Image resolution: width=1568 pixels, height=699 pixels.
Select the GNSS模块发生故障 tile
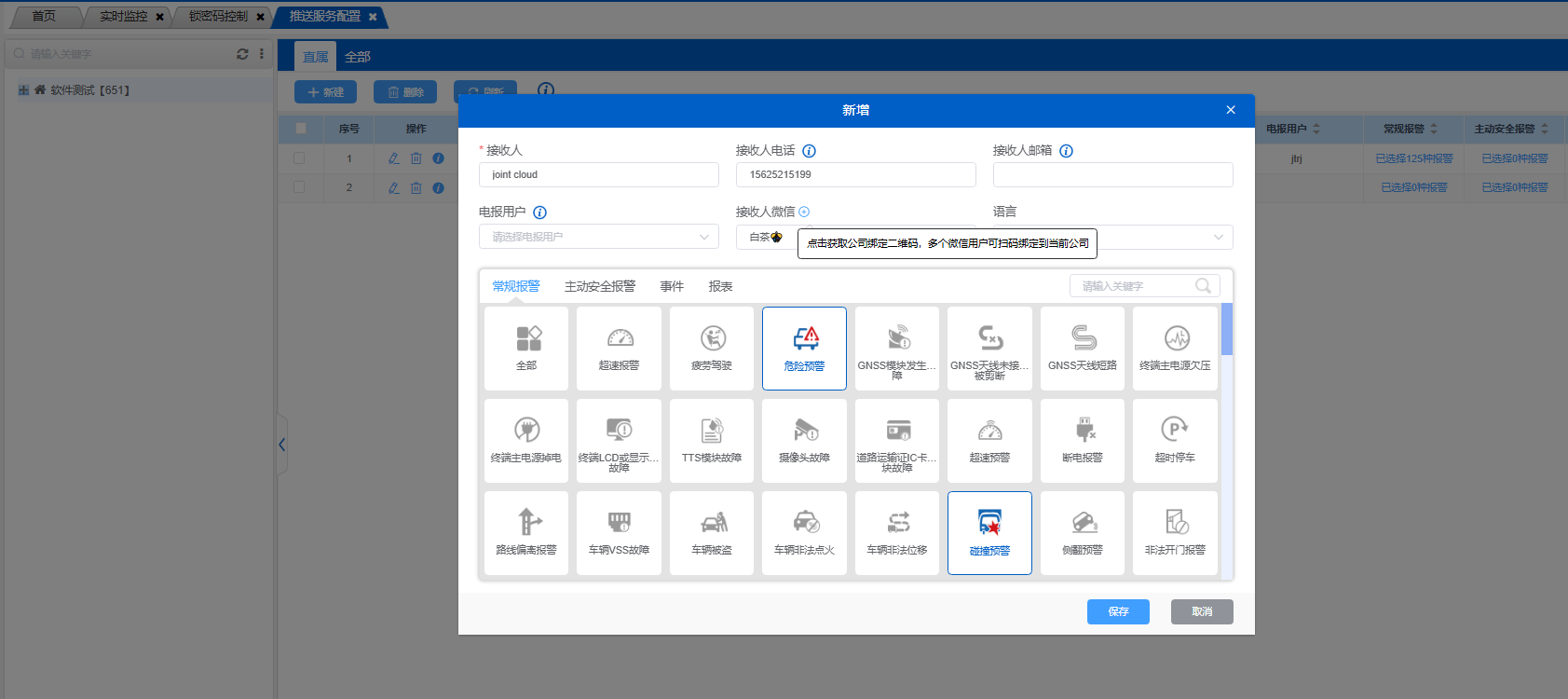tap(897, 349)
